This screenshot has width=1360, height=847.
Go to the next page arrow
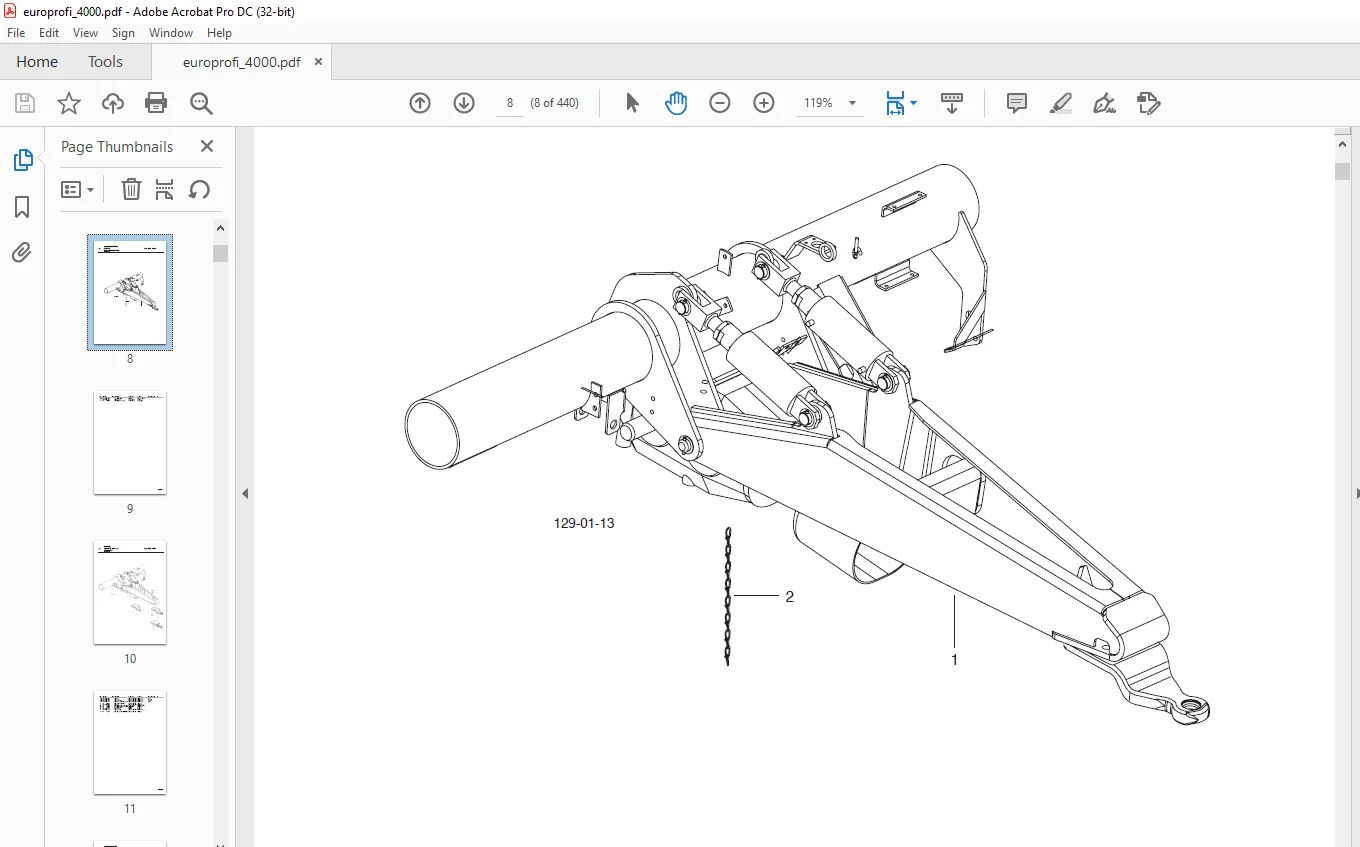[x=464, y=103]
